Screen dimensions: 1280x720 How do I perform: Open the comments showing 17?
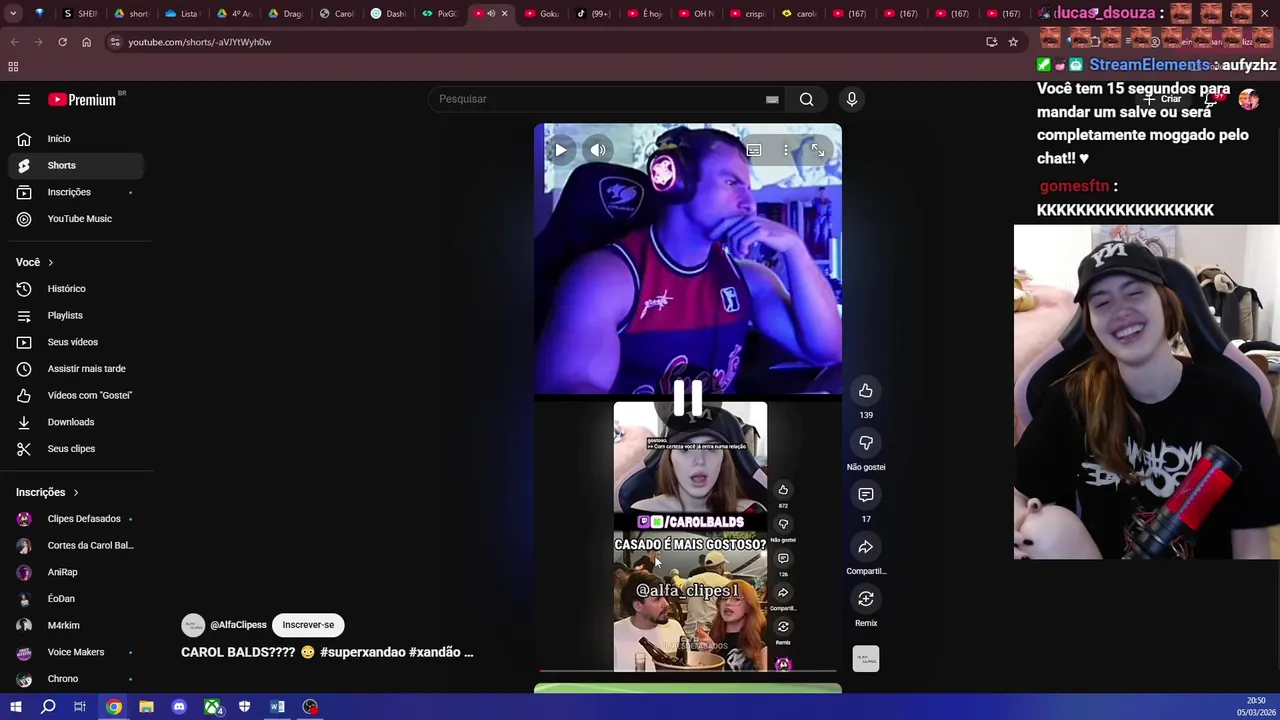pos(866,495)
